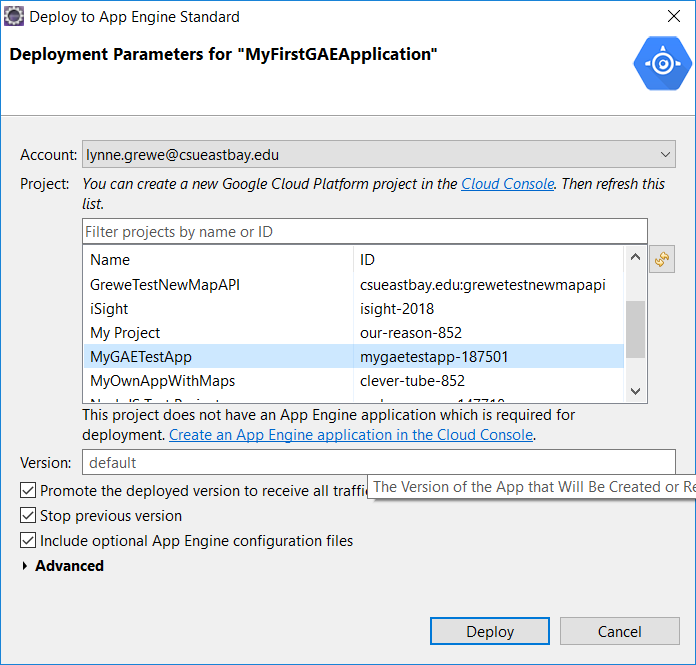Click the refresh projects list icon
Viewport: 696px width, 665px height.
pos(661,259)
